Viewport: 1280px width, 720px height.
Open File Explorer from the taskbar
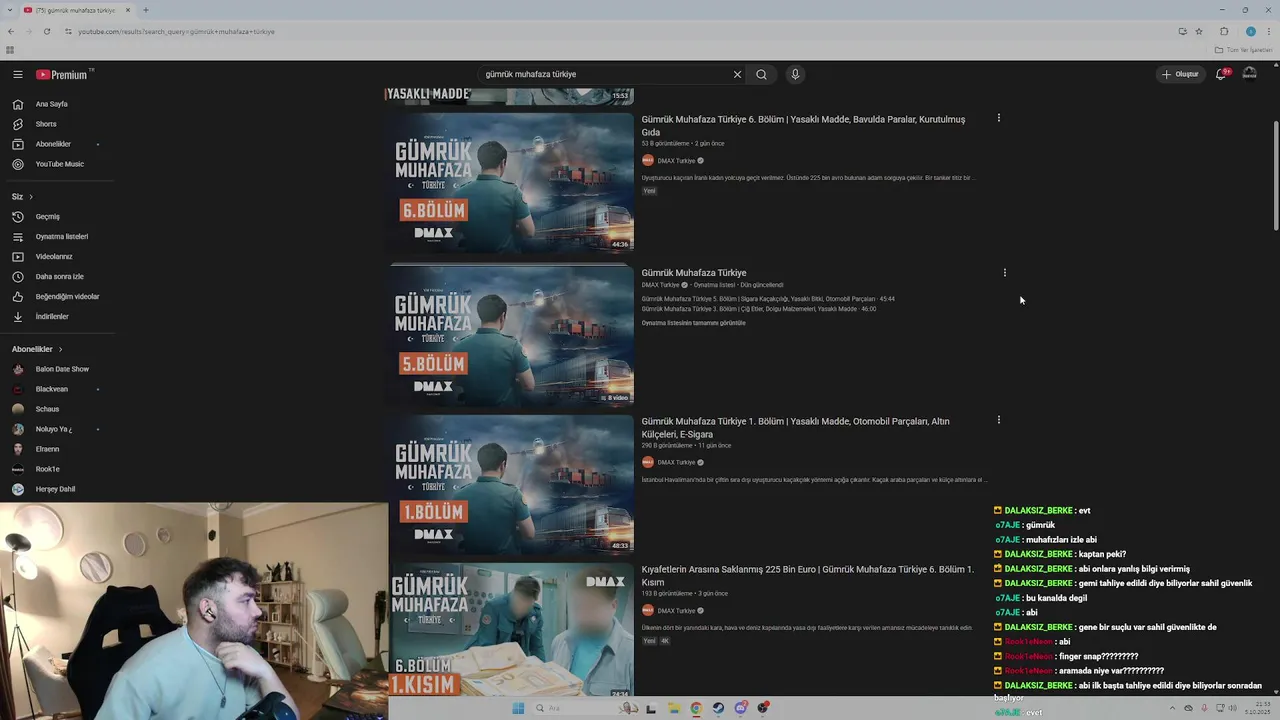pos(674,708)
